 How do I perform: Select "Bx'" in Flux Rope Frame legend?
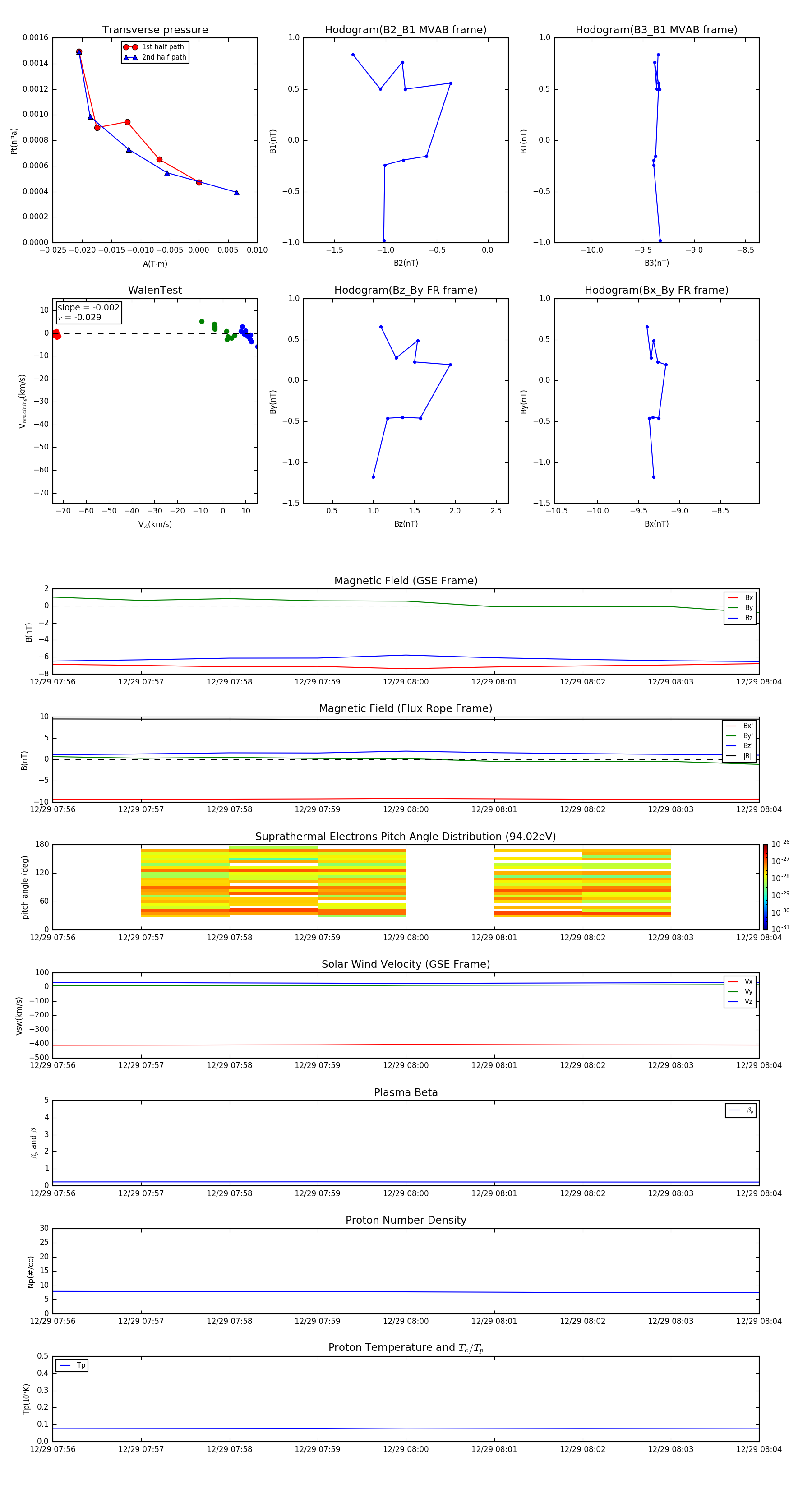click(739, 726)
